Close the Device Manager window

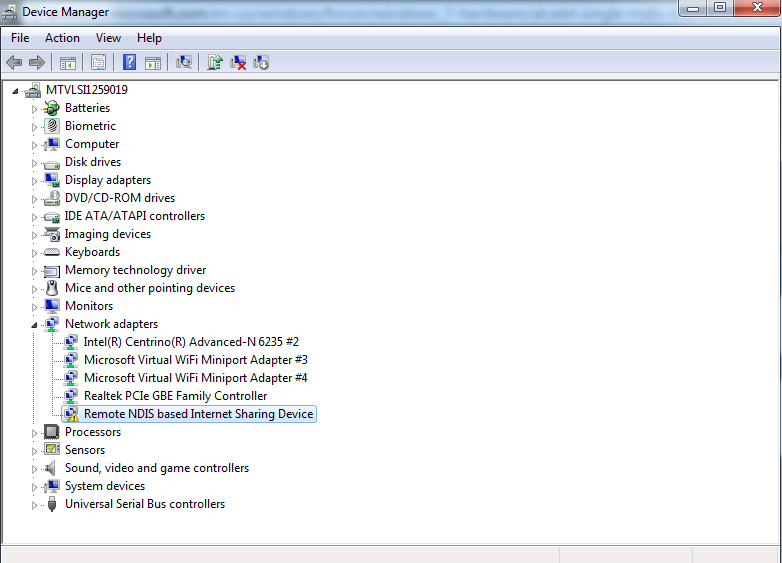(x=757, y=7)
